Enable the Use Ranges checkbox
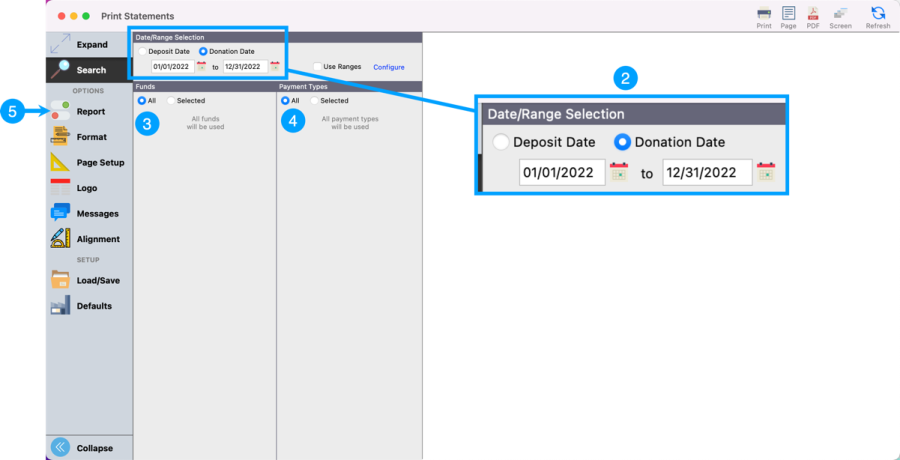 [318, 67]
